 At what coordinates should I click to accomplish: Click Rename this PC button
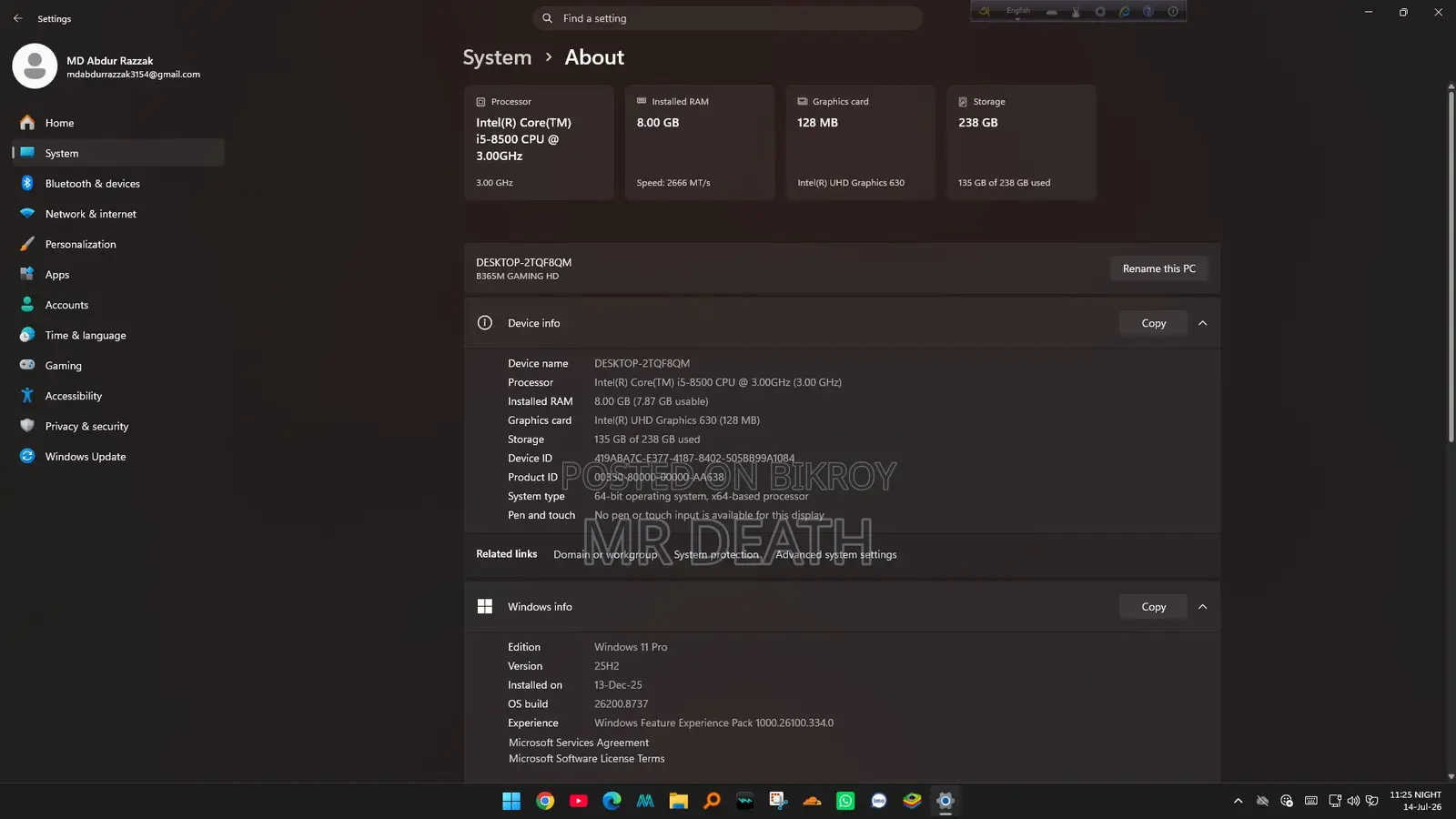tap(1158, 268)
